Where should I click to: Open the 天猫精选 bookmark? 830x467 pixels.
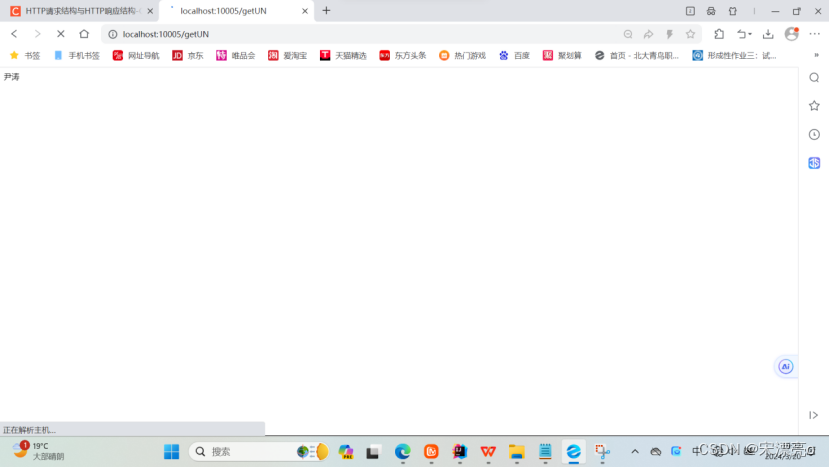343,55
